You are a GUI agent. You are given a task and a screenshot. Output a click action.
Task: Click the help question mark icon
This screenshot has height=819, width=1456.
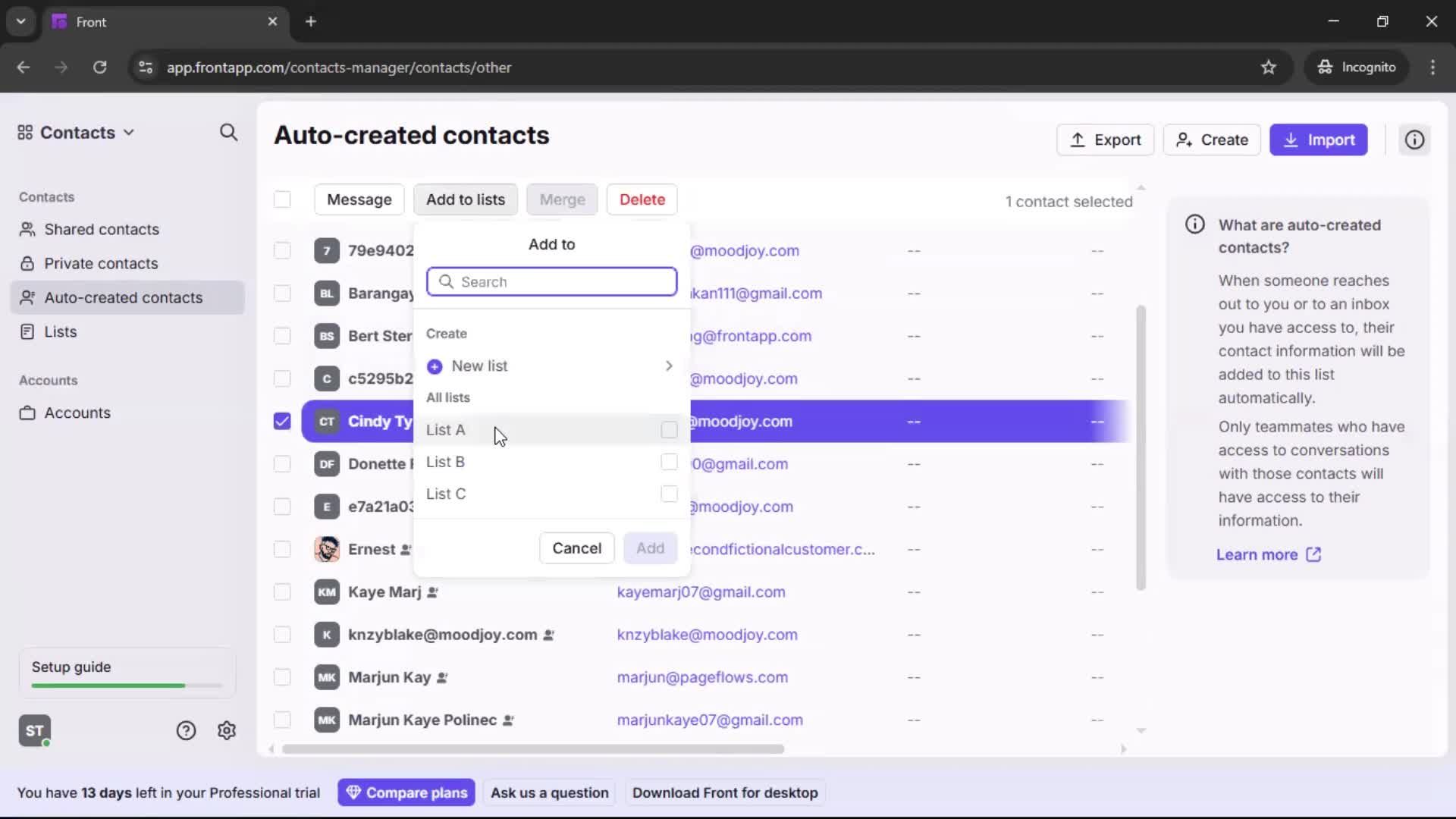(187, 730)
